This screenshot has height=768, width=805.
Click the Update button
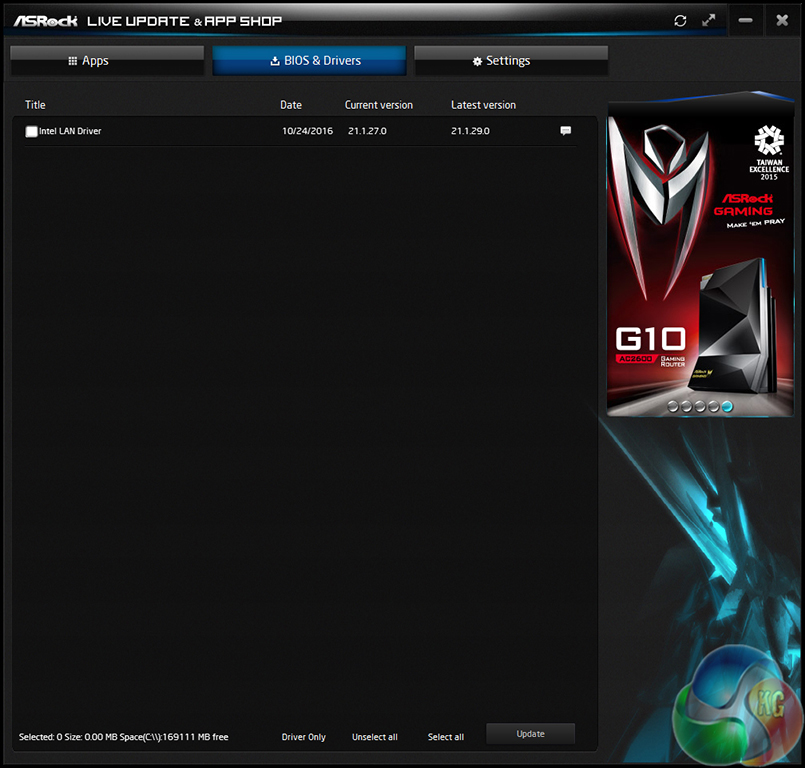pyautogui.click(x=530, y=734)
